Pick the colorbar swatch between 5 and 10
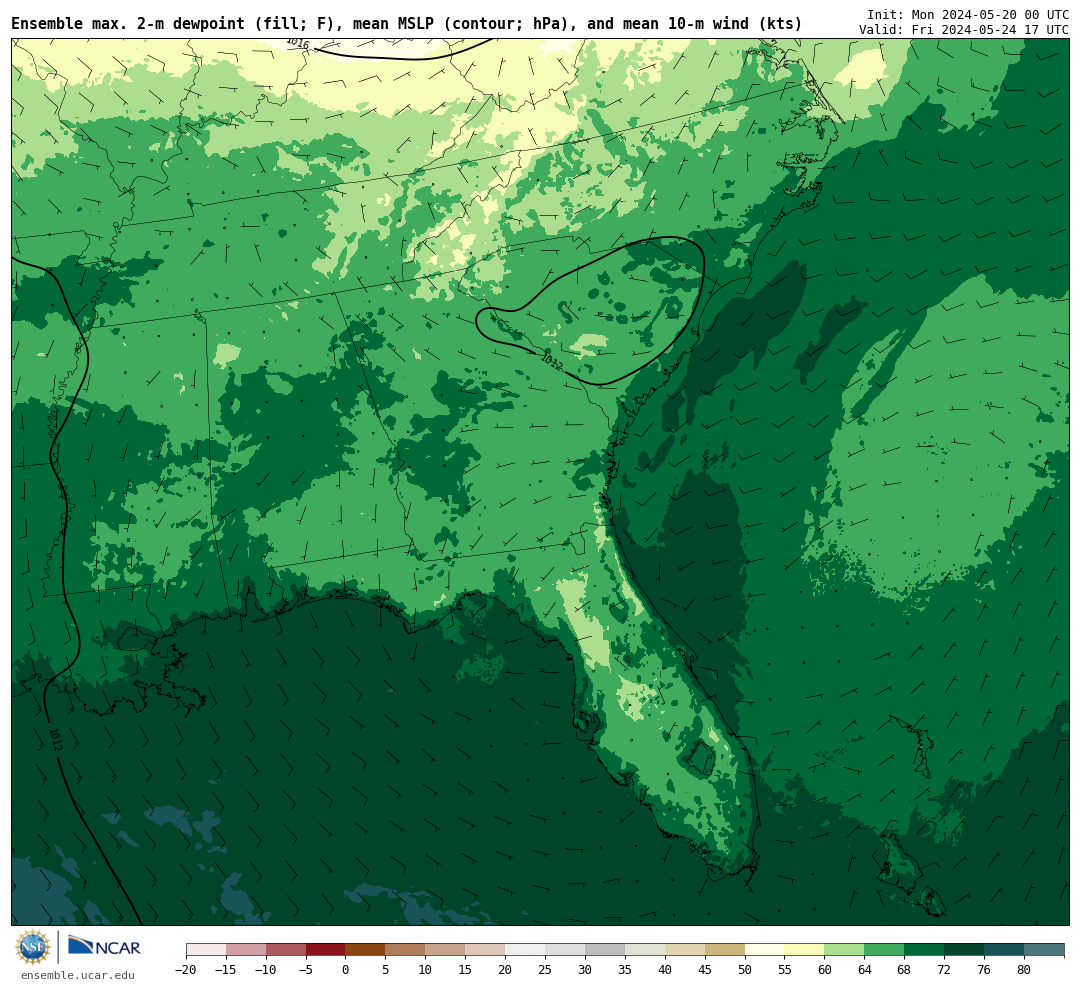 pyautogui.click(x=406, y=949)
